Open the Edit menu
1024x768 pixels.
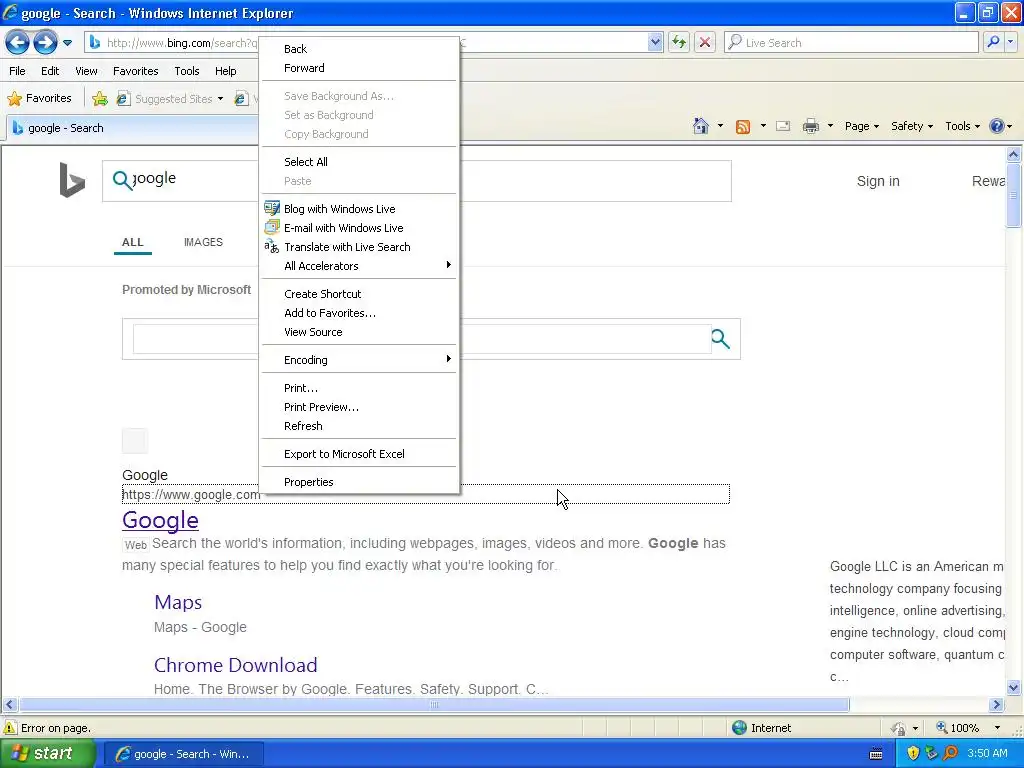[x=50, y=71]
